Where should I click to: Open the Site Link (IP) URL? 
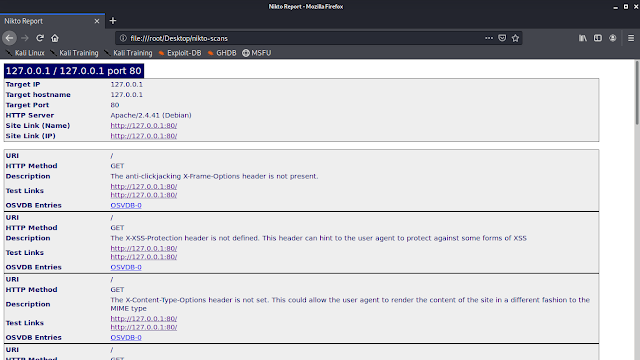tap(144, 136)
